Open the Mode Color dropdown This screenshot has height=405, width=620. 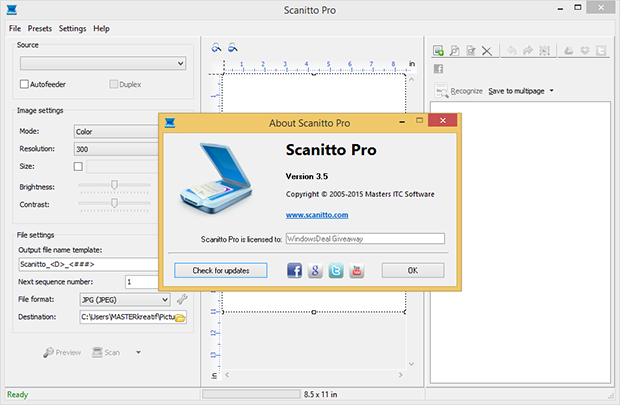pyautogui.click(x=116, y=131)
